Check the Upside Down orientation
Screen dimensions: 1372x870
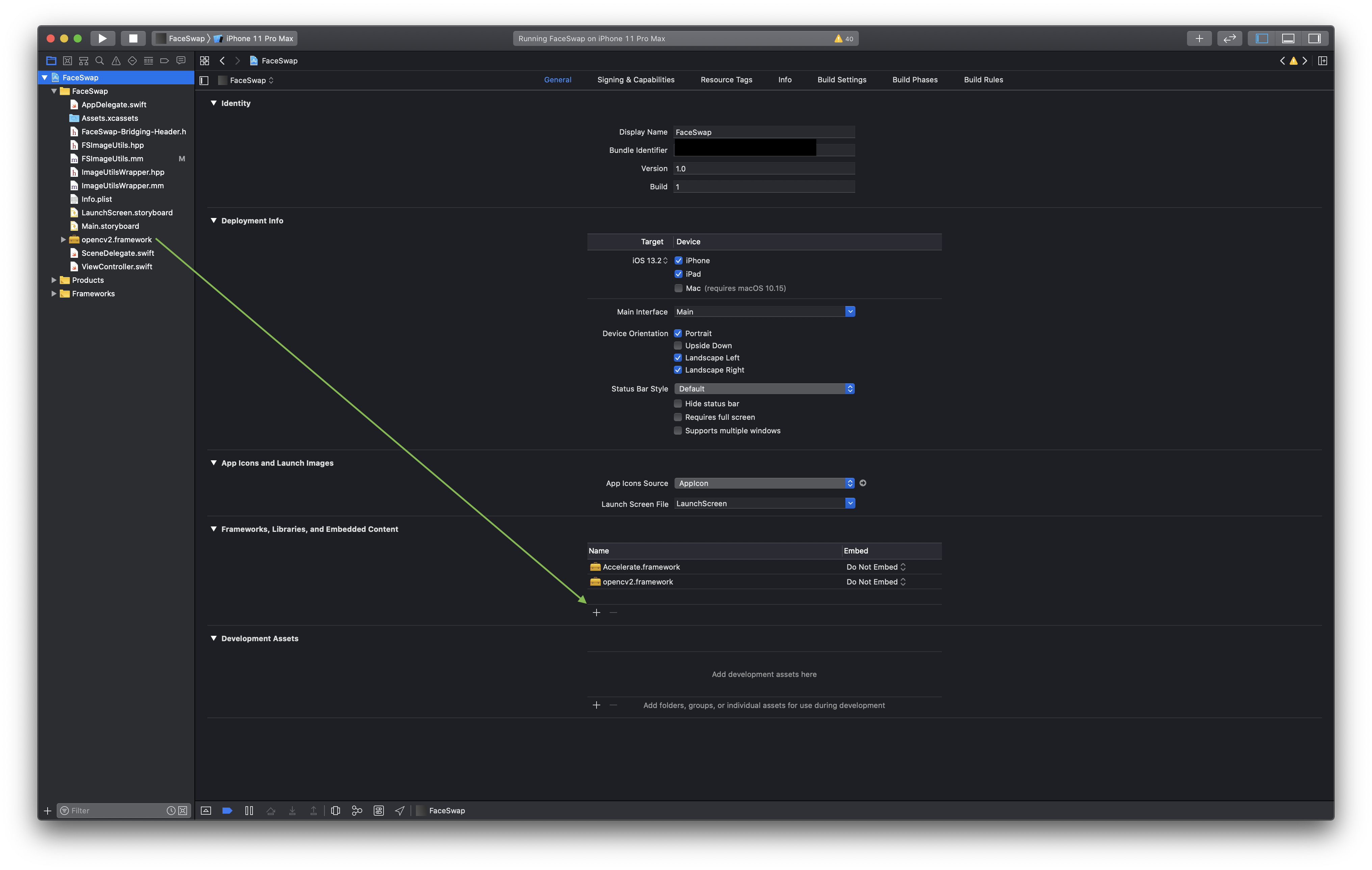coord(678,346)
